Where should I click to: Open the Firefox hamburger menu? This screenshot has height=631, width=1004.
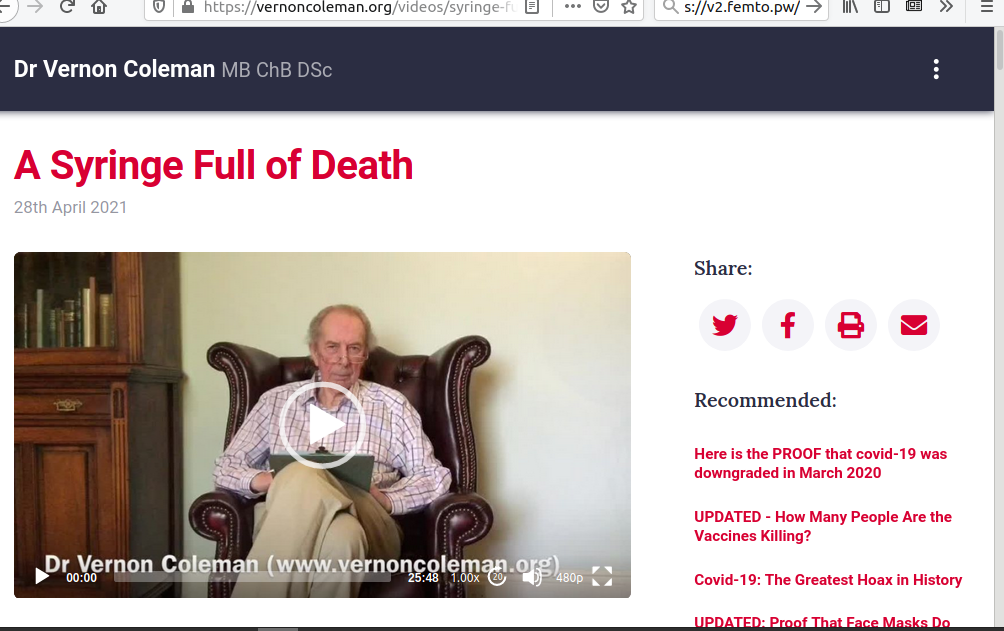coord(987,7)
